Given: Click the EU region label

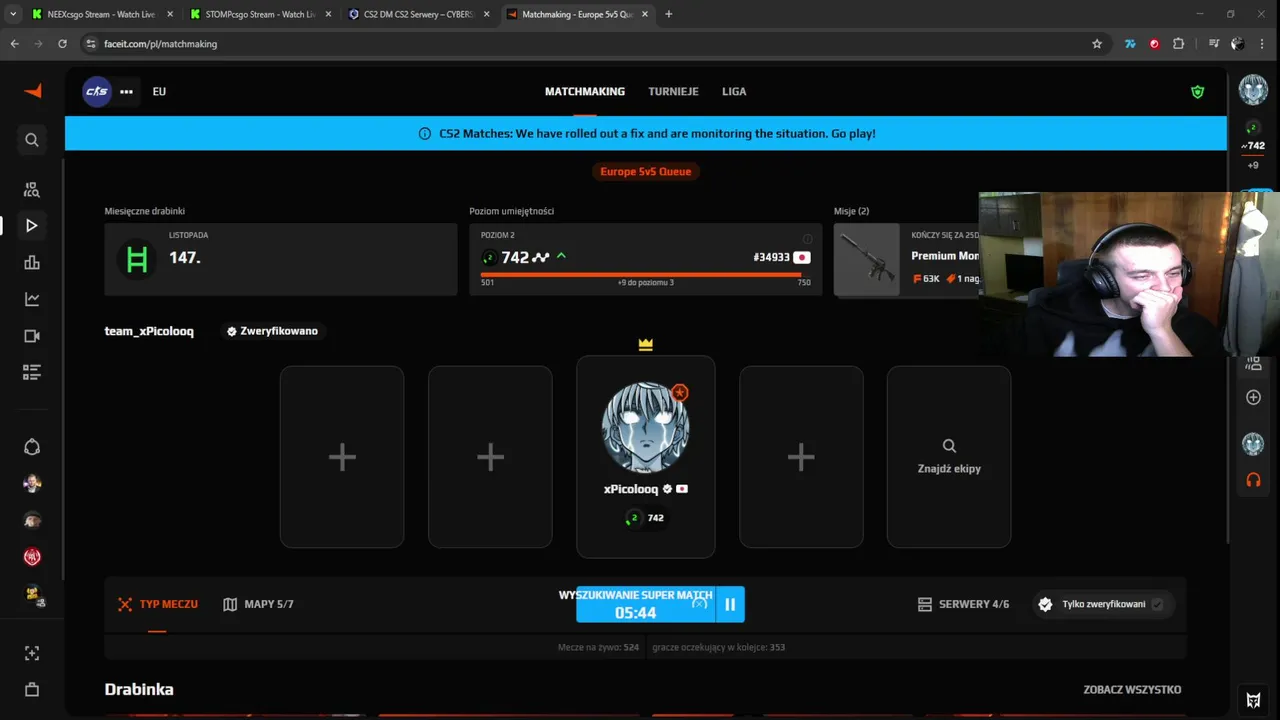Looking at the screenshot, I should click(159, 91).
